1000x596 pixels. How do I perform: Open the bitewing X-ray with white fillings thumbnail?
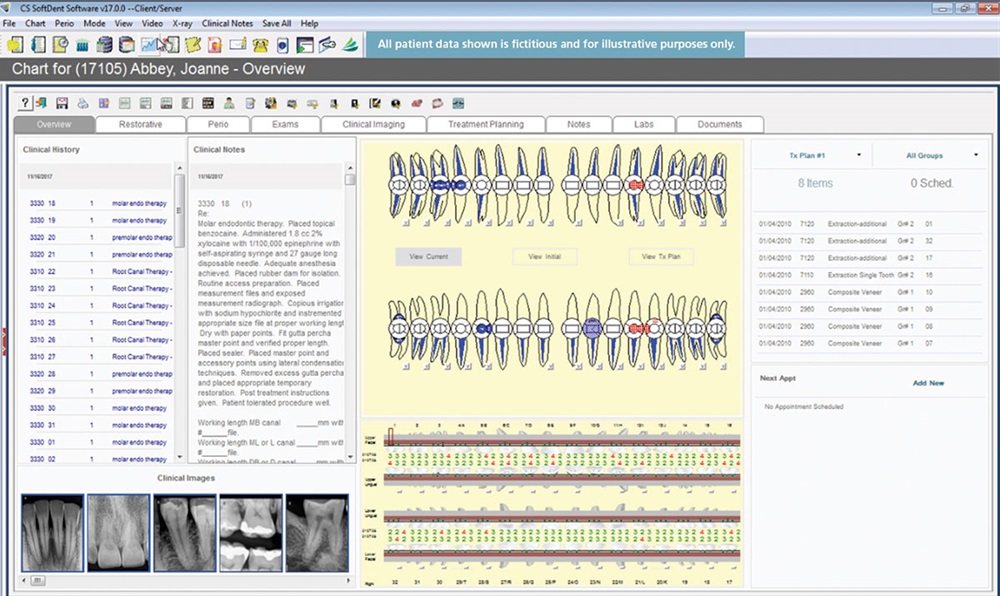pyautogui.click(x=251, y=533)
